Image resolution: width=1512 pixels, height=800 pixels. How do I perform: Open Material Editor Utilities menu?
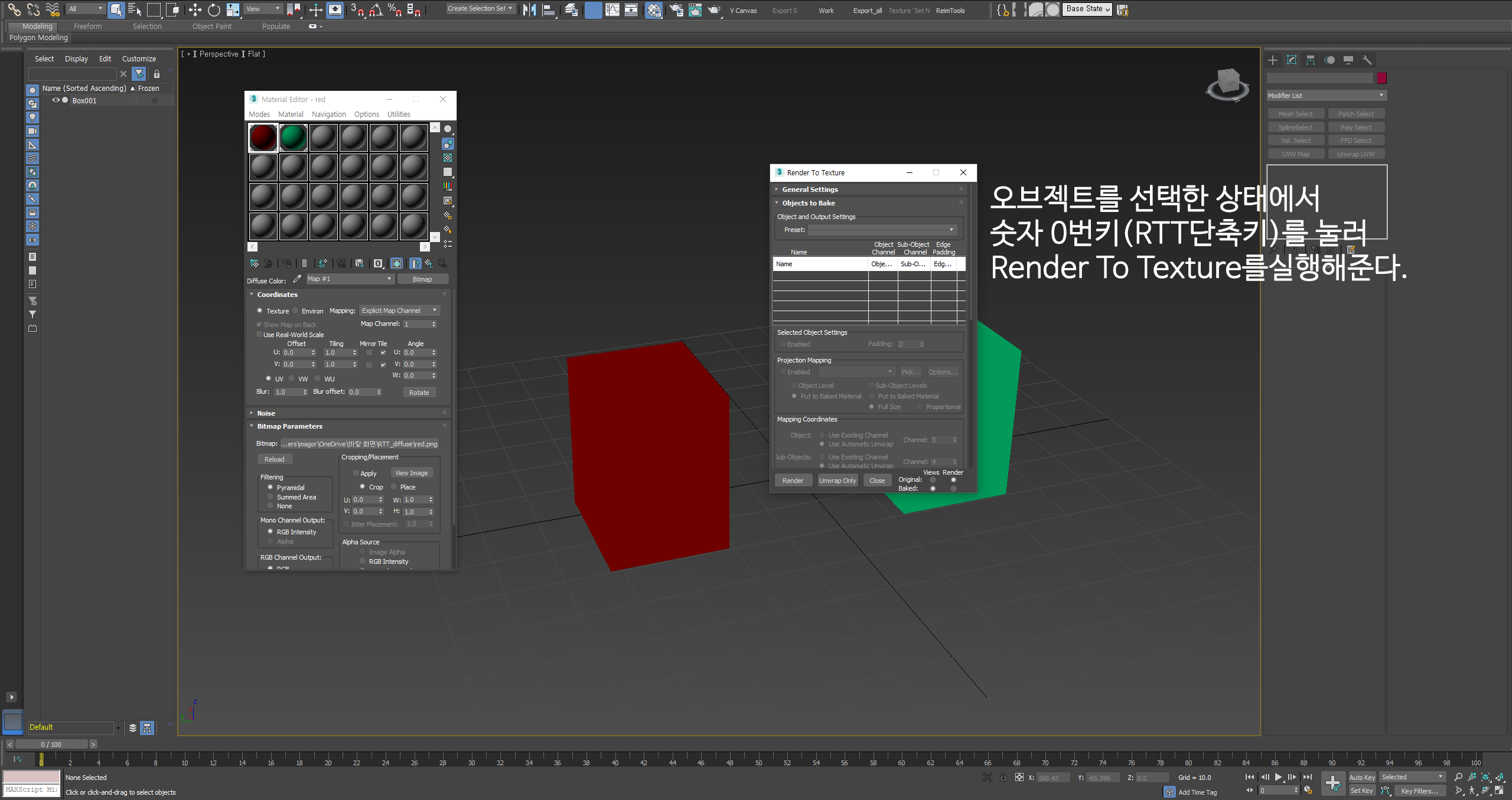coord(399,115)
